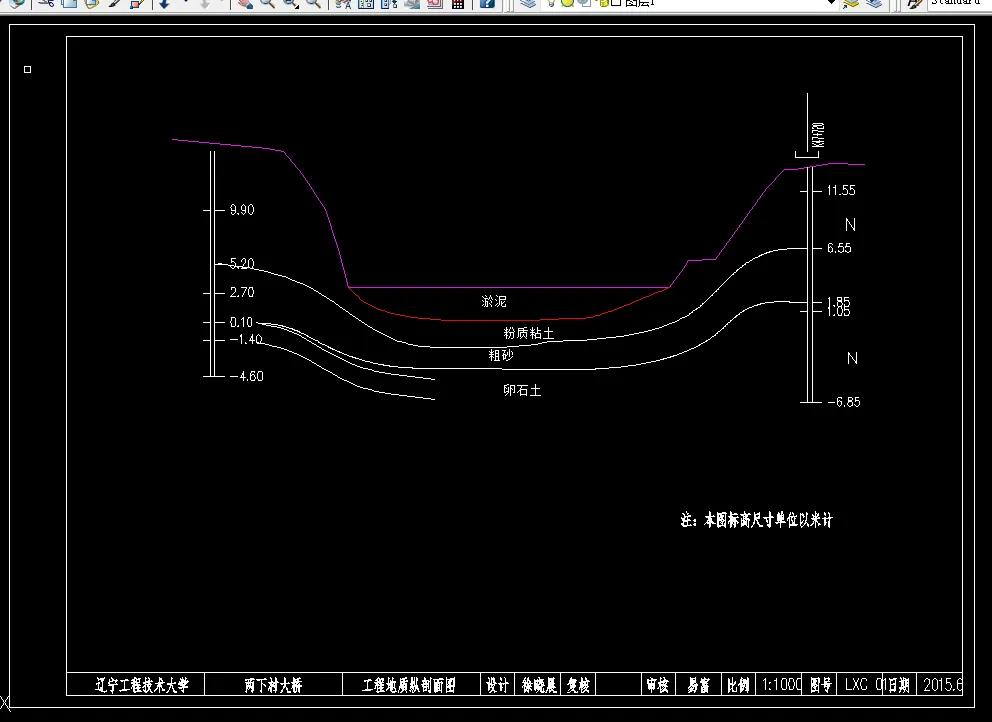This screenshot has width=992, height=722.
Task: Click the greyed Redo arrow icon
Action: (205, 3)
